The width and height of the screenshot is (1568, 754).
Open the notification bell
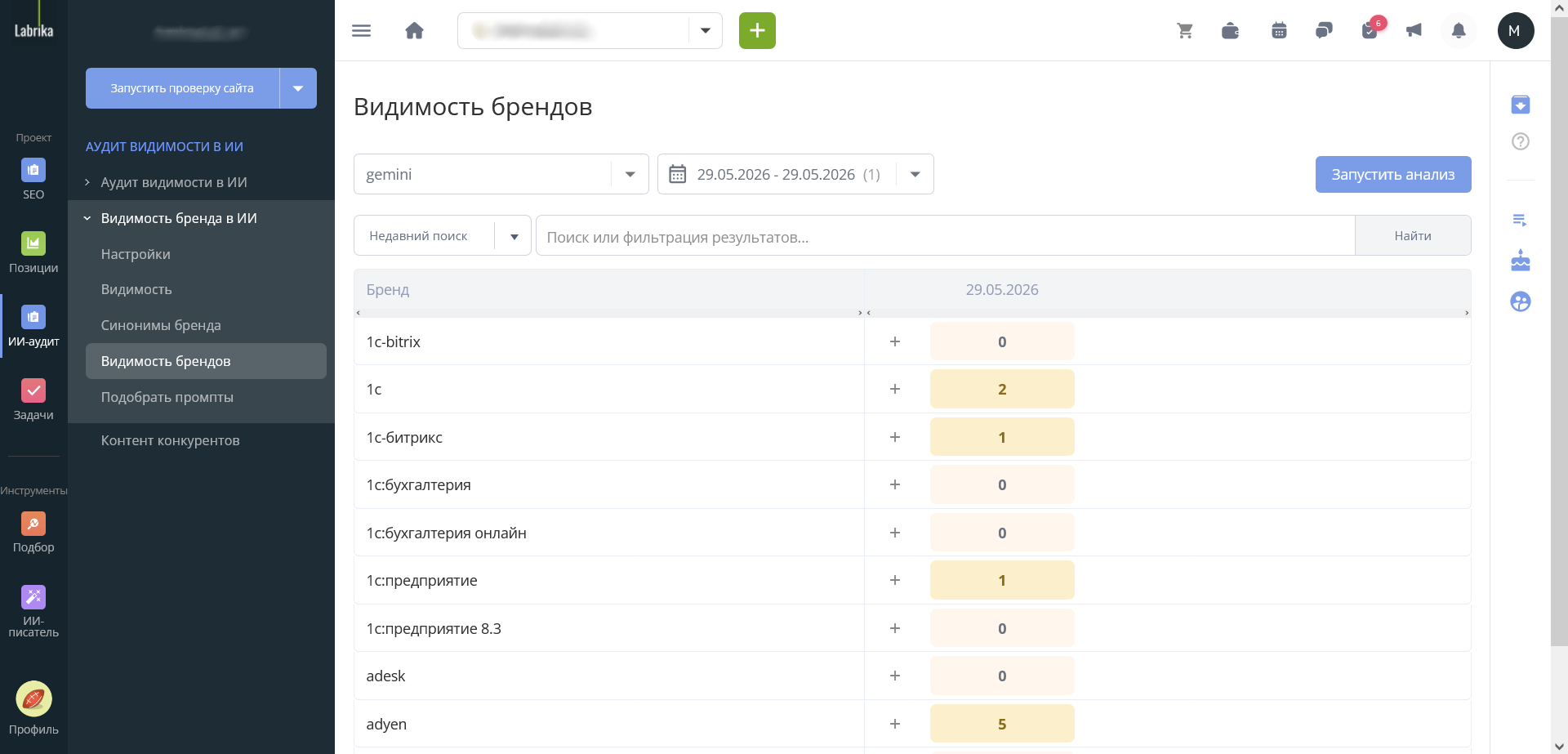(x=1459, y=31)
